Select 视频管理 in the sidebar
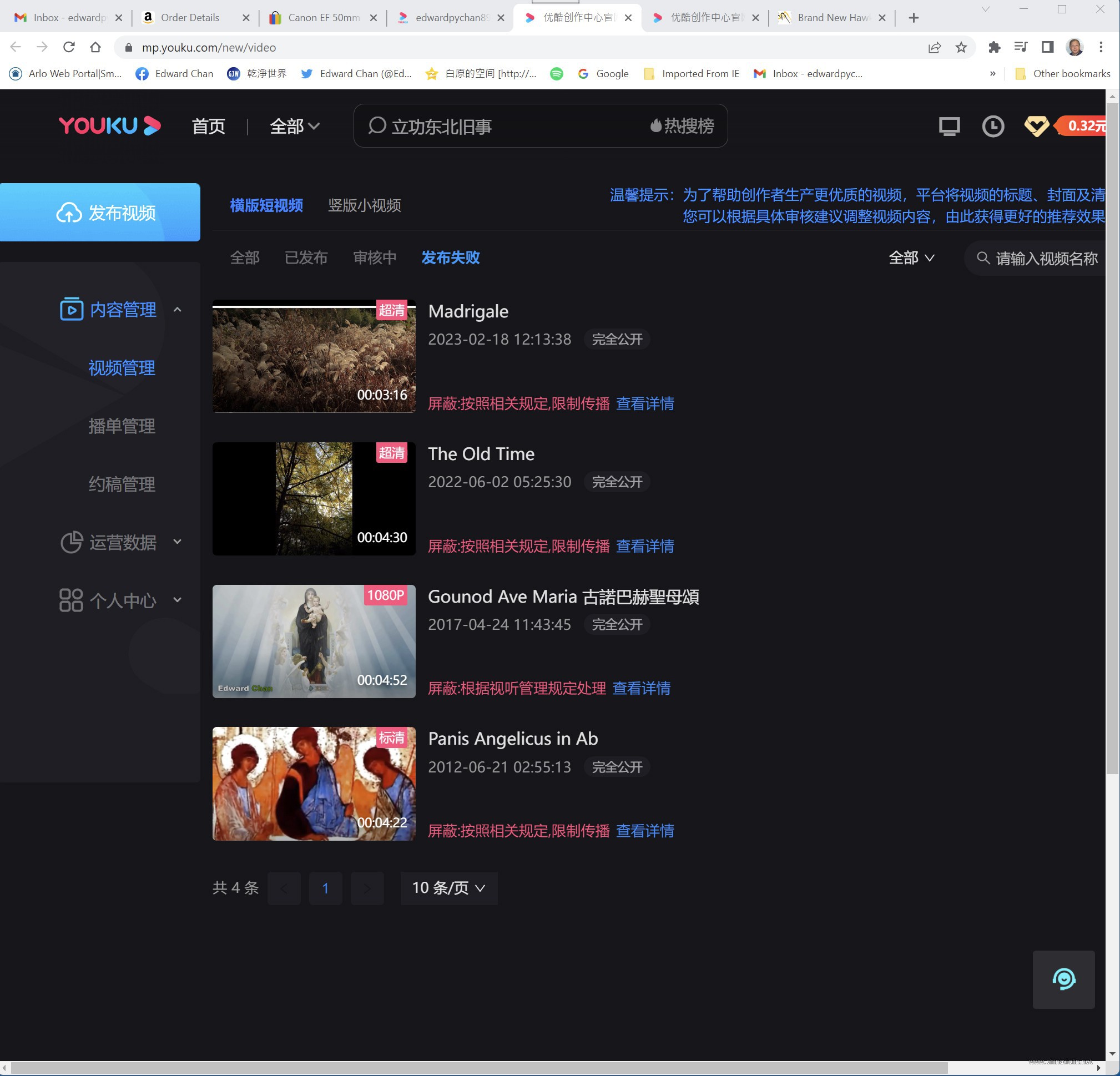This screenshot has width=1120, height=1076. coord(122,367)
